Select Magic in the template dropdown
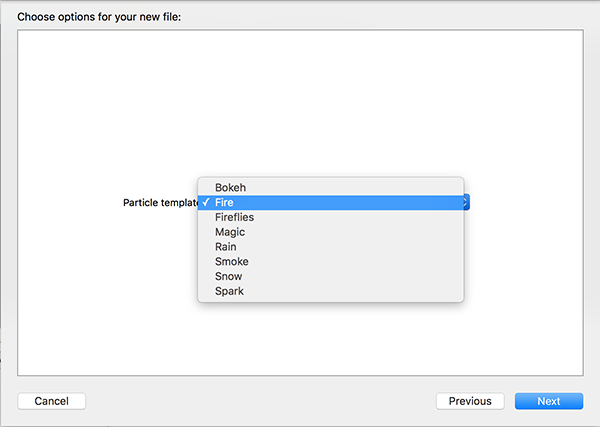 point(331,232)
